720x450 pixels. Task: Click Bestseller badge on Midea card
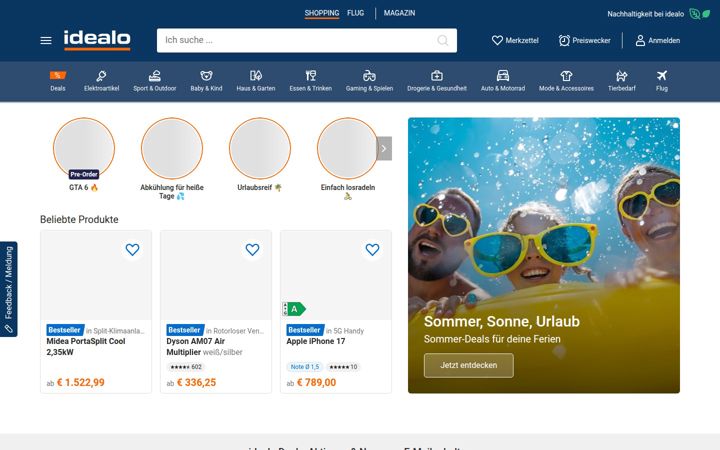[65, 330]
